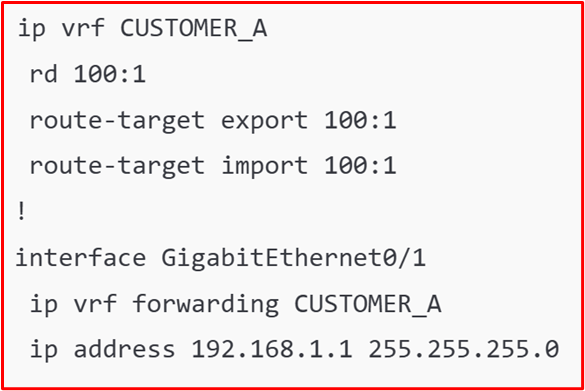Viewport: 585px width, 391px height.
Task: Click the export value '100:1'
Action: tap(360, 120)
